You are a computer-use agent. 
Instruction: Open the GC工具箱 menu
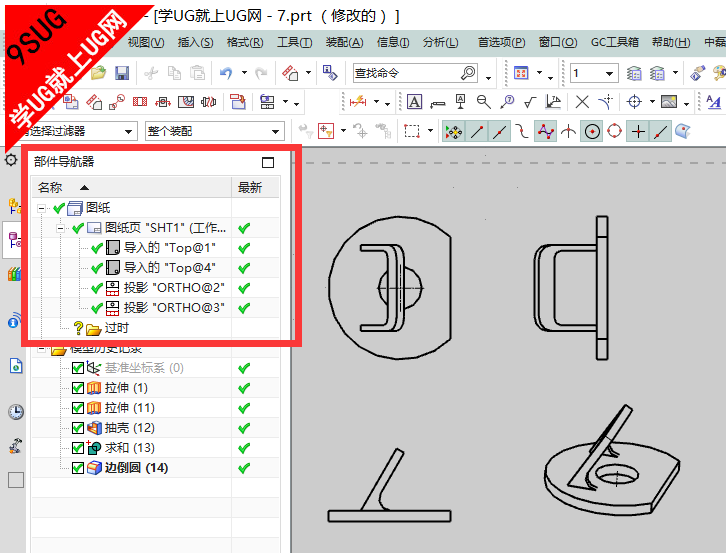(614, 43)
